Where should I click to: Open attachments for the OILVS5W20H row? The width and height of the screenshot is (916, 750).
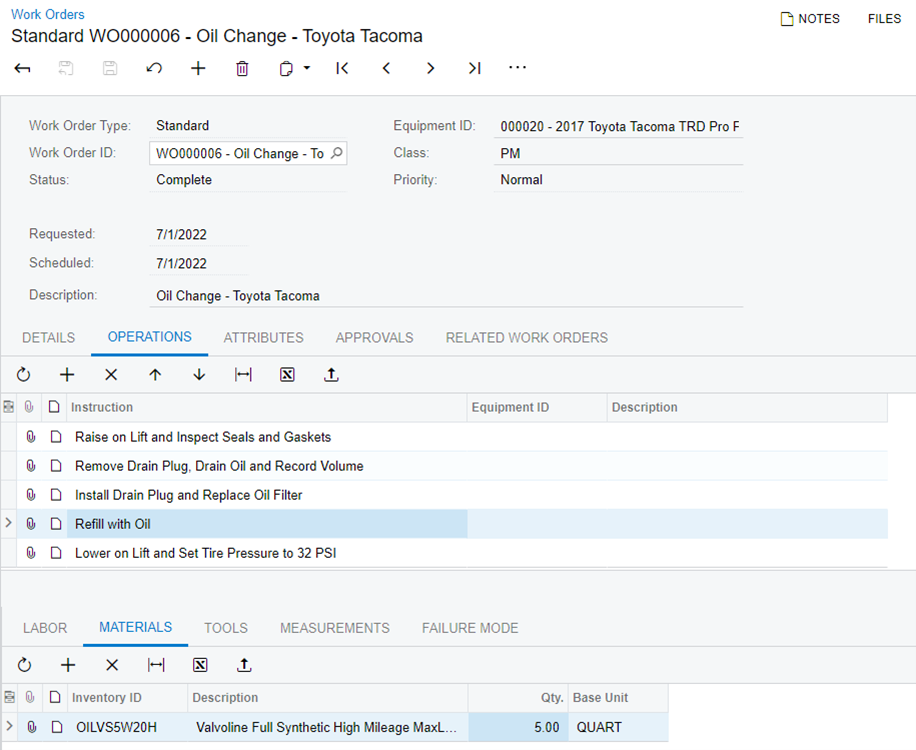click(x=32, y=727)
